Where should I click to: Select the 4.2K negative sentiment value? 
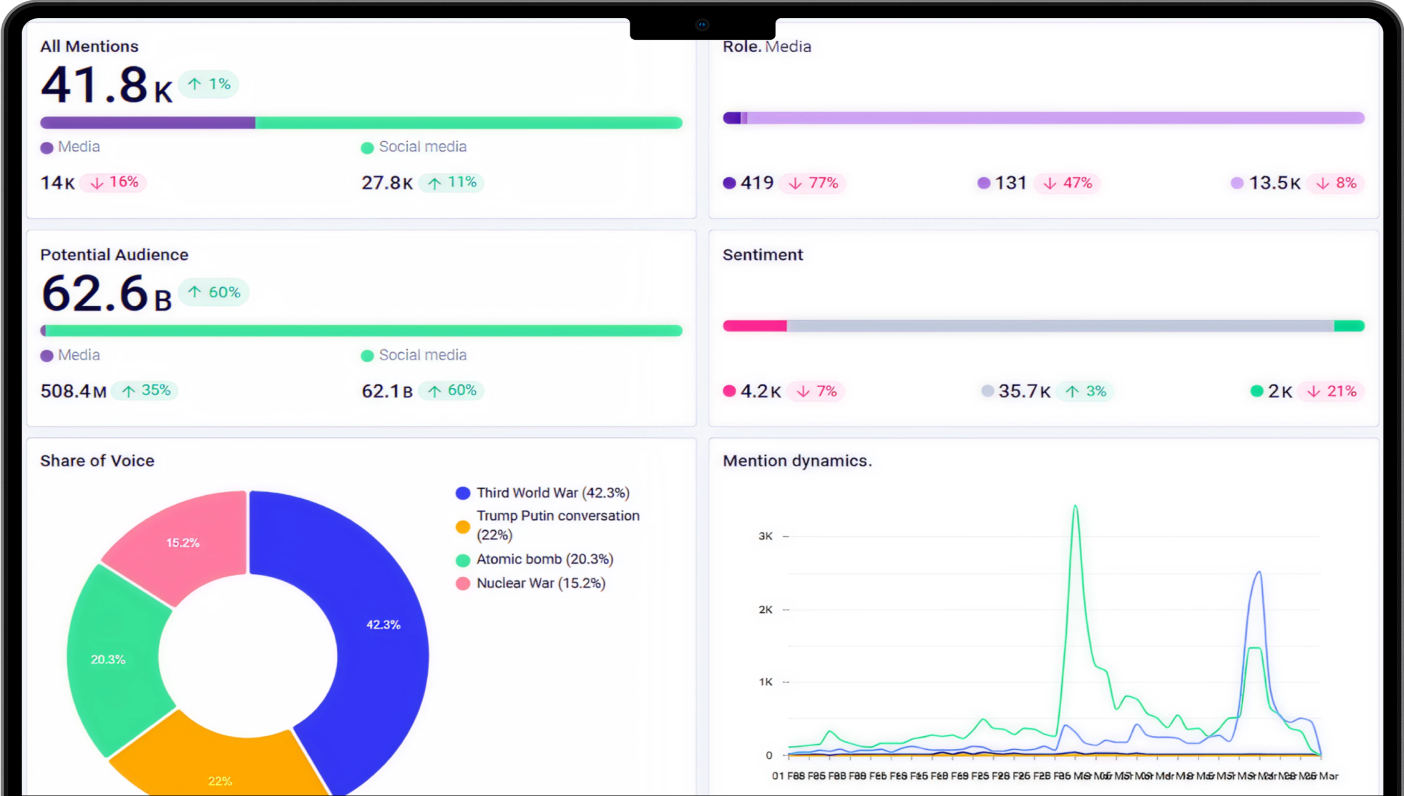pos(761,391)
